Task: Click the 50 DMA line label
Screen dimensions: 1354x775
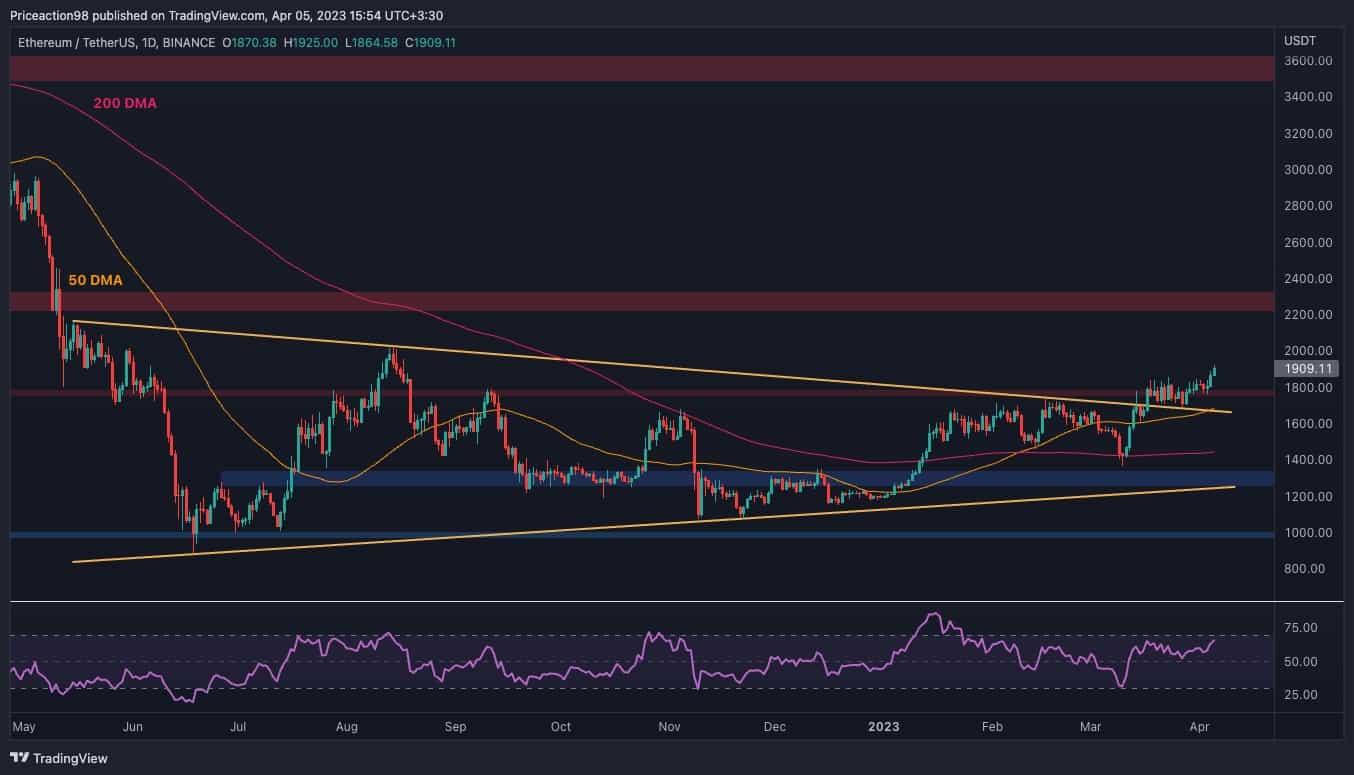Action: point(95,280)
